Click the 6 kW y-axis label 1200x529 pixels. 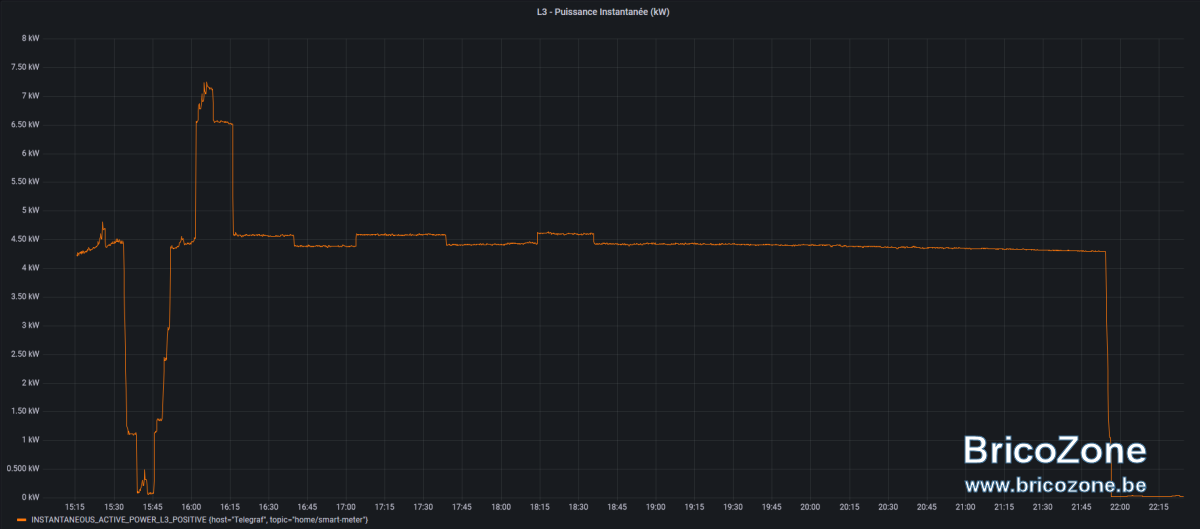29,153
